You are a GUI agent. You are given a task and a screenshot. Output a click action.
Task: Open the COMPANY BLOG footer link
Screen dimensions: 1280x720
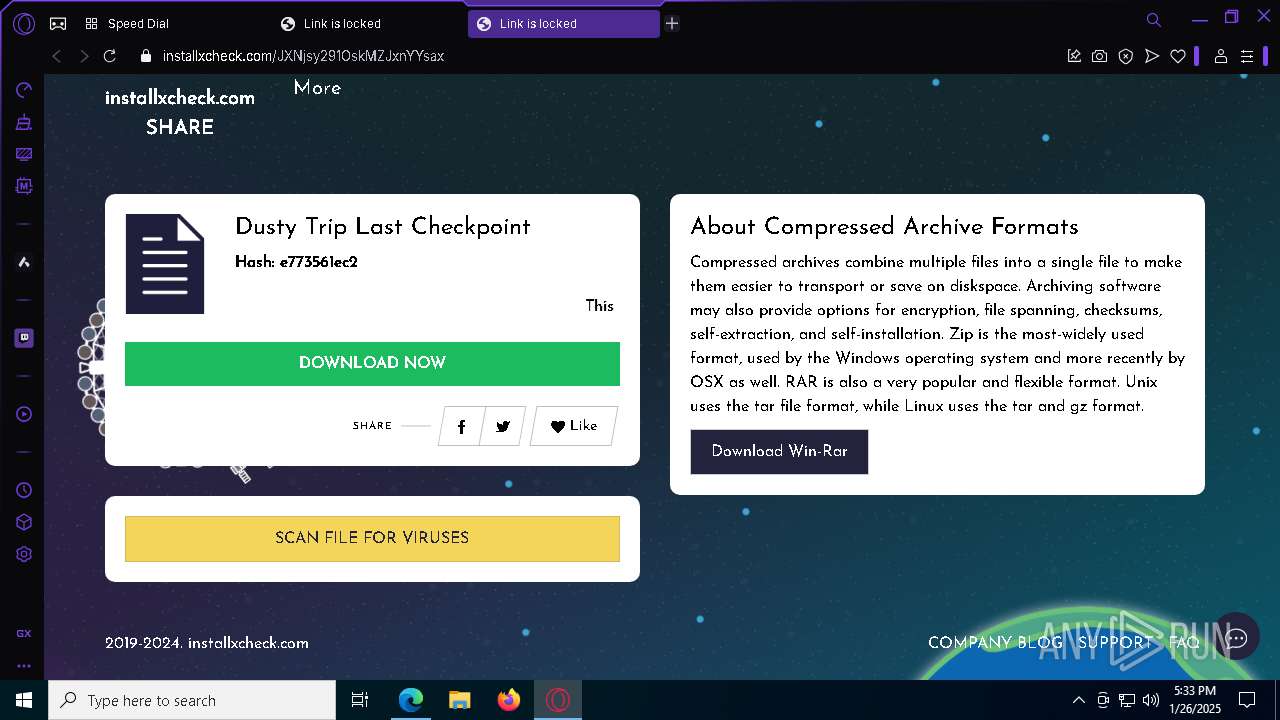click(x=995, y=643)
